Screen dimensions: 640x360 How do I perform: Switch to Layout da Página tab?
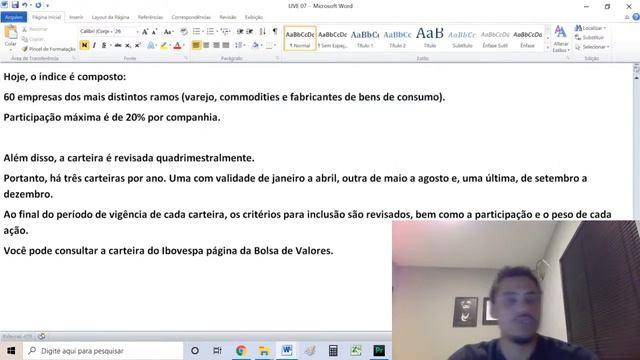click(x=110, y=17)
